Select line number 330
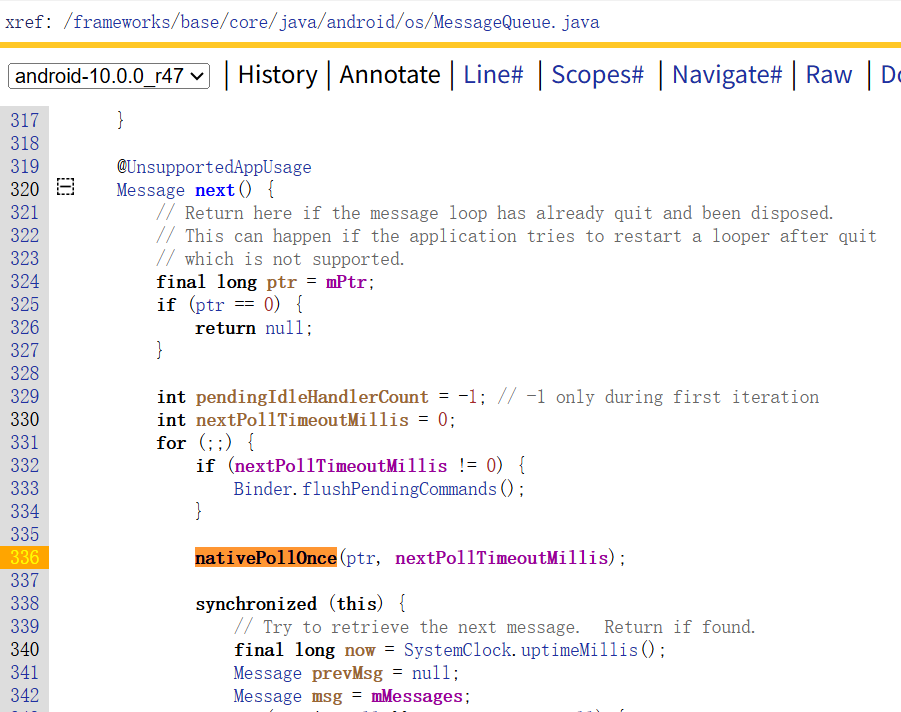This screenshot has width=901, height=712. pos(25,419)
